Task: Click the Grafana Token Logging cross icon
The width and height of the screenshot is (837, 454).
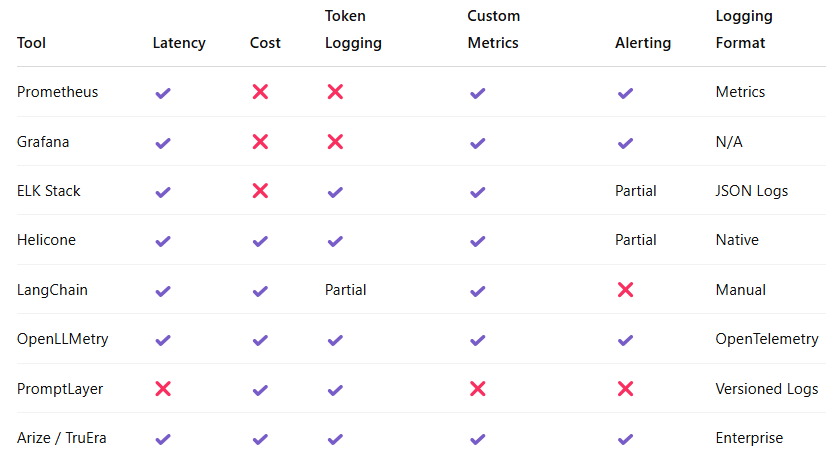Action: [x=335, y=142]
